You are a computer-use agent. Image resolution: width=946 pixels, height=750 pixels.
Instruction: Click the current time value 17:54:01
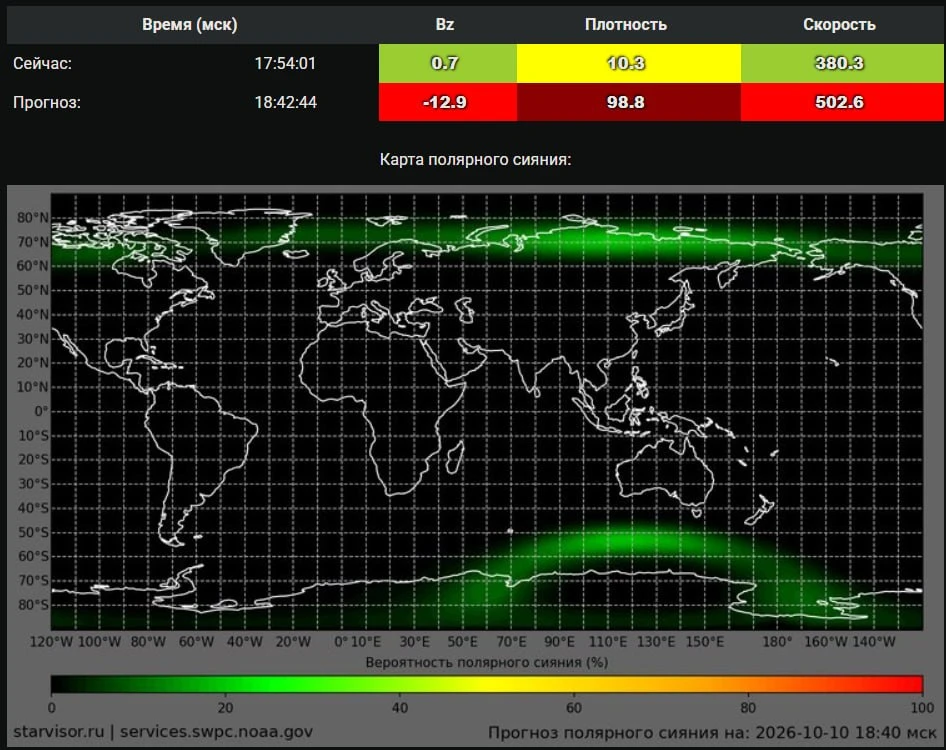pyautogui.click(x=285, y=63)
